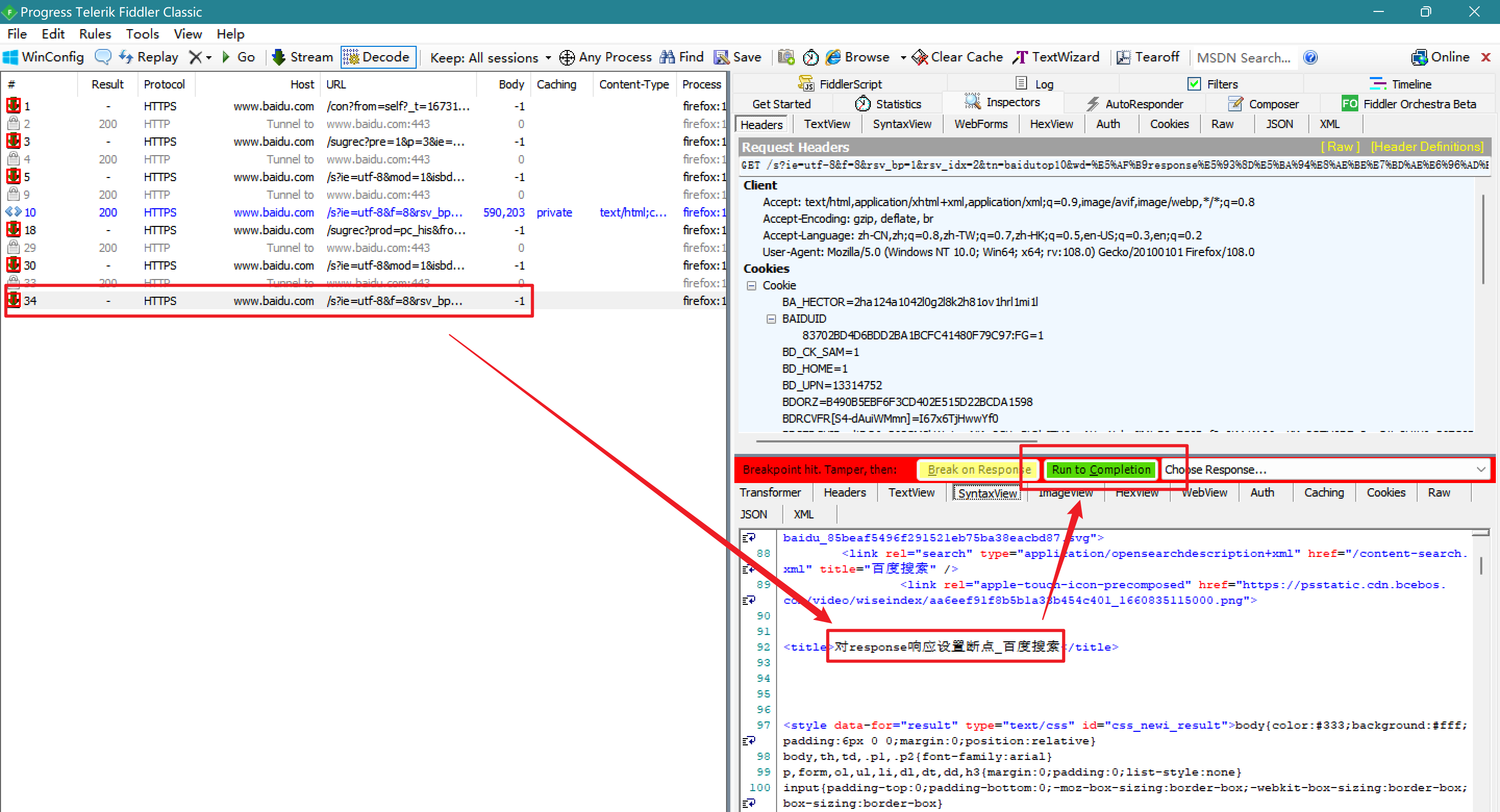
Task: Open the TextWizard tool
Action: click(1056, 57)
